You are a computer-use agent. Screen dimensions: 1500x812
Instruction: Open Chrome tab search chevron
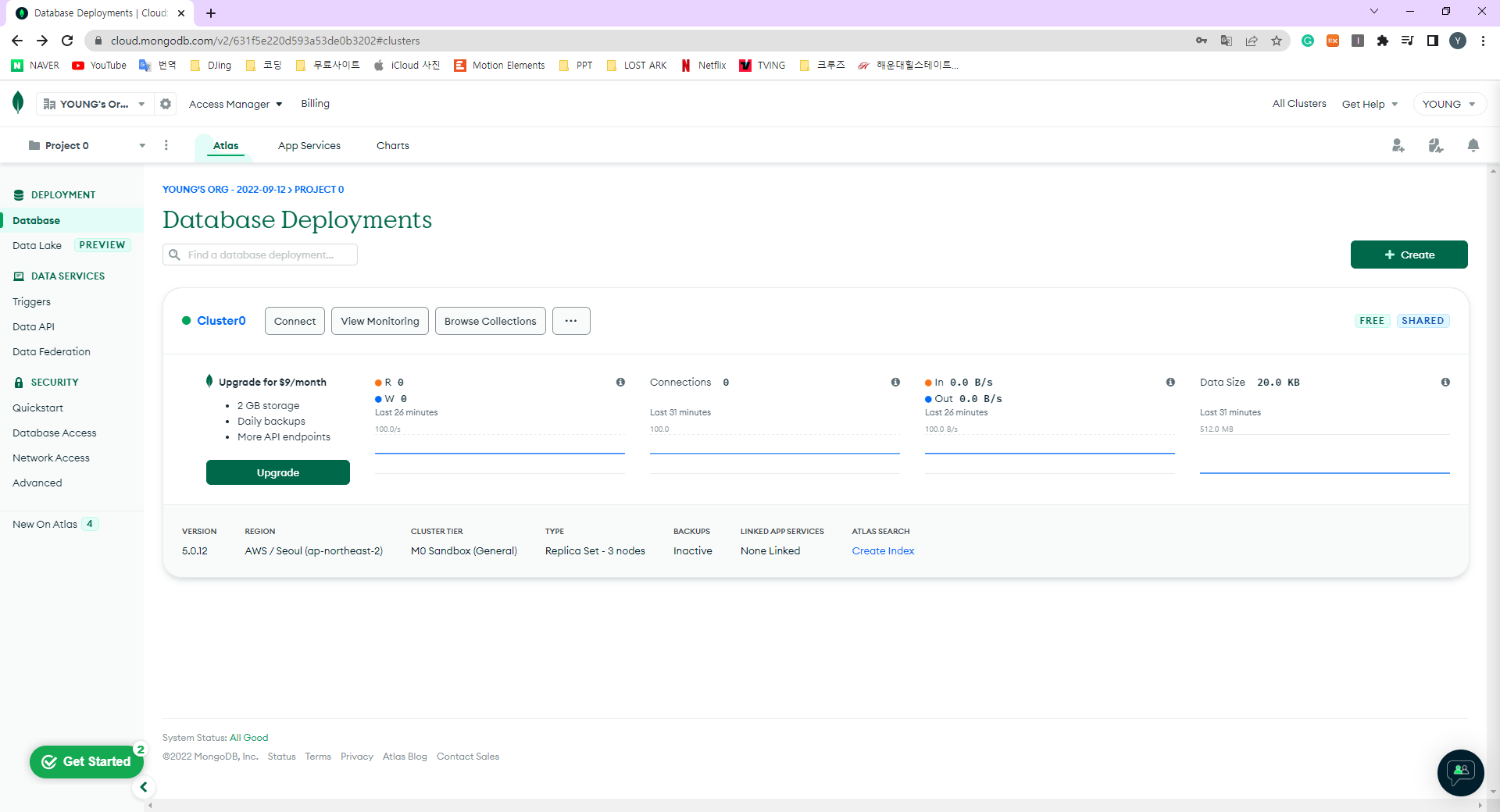pyautogui.click(x=1374, y=11)
